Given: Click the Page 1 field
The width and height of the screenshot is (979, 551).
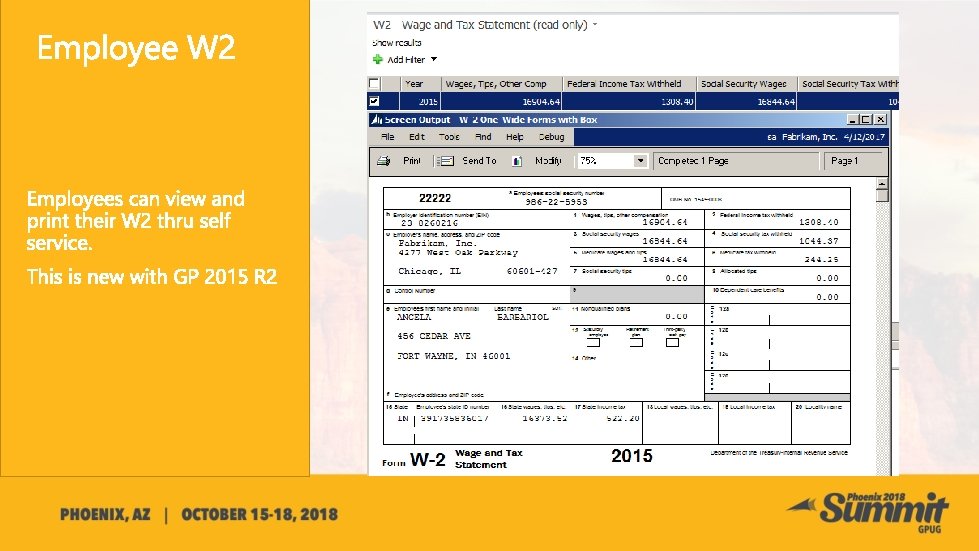Looking at the screenshot, I should [854, 161].
